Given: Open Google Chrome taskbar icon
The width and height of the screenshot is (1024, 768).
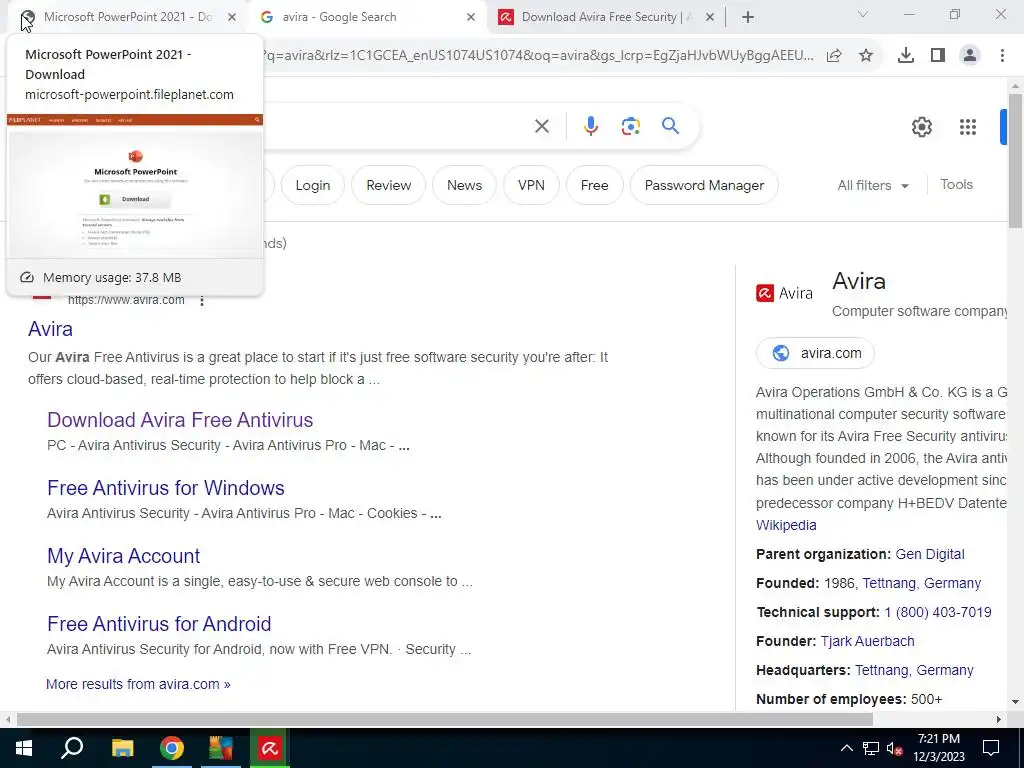Looking at the screenshot, I should 172,748.
